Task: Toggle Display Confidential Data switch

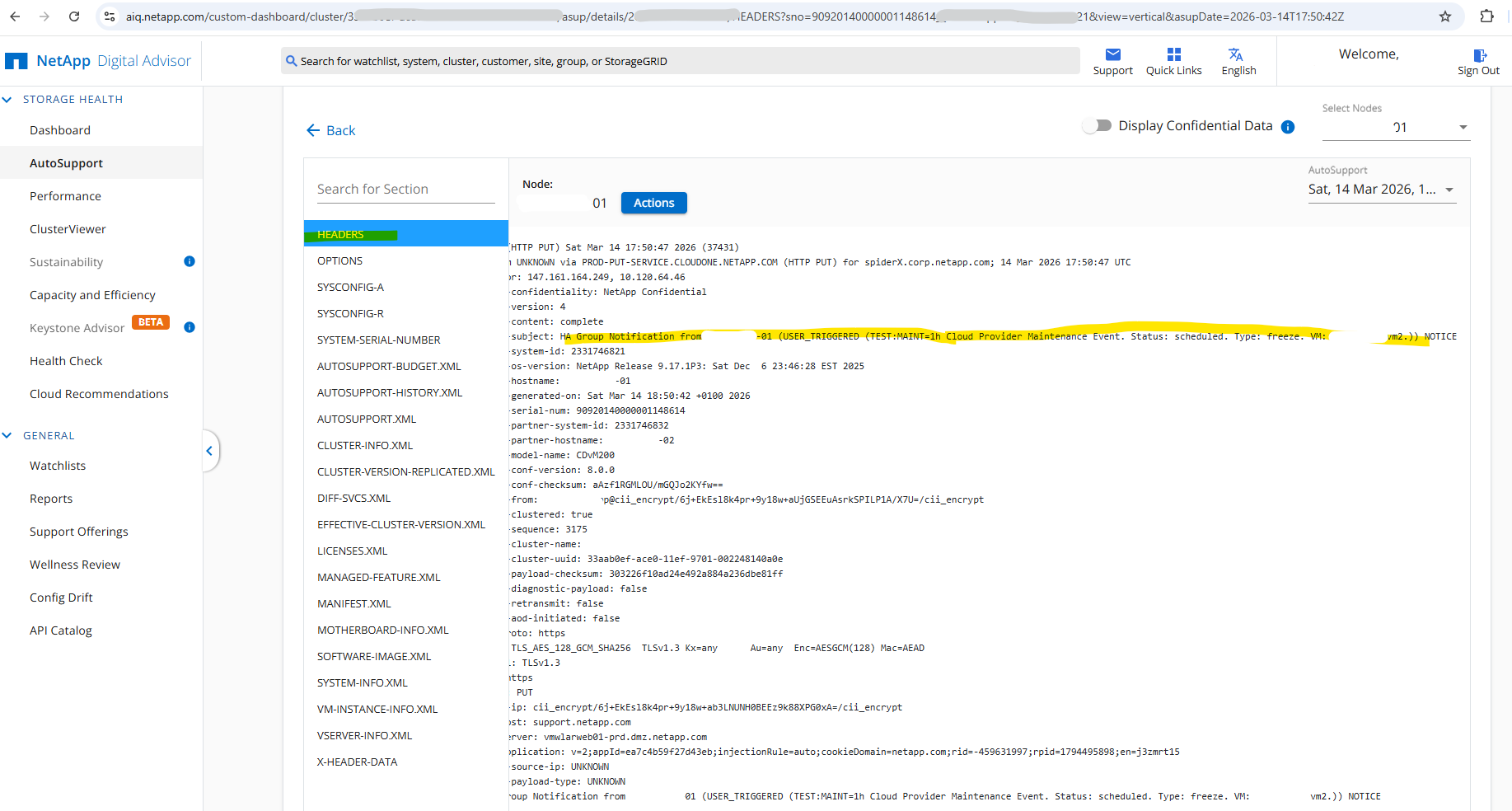Action: (1097, 125)
